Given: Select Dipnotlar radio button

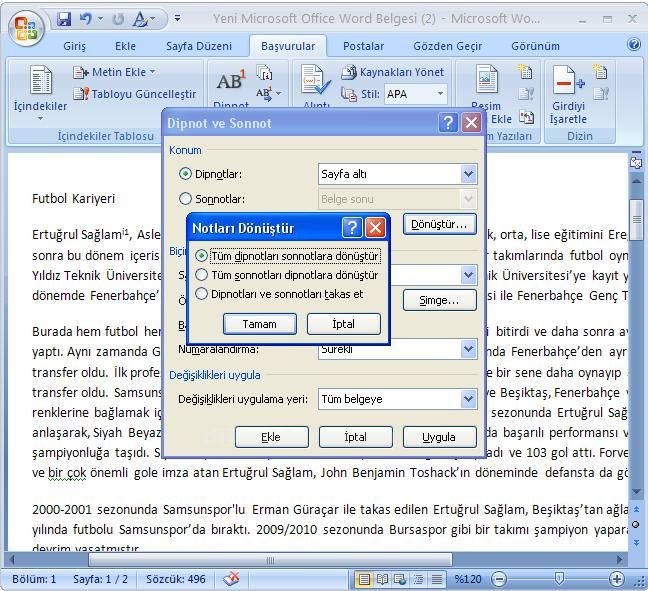Looking at the screenshot, I should pyautogui.click(x=185, y=174).
